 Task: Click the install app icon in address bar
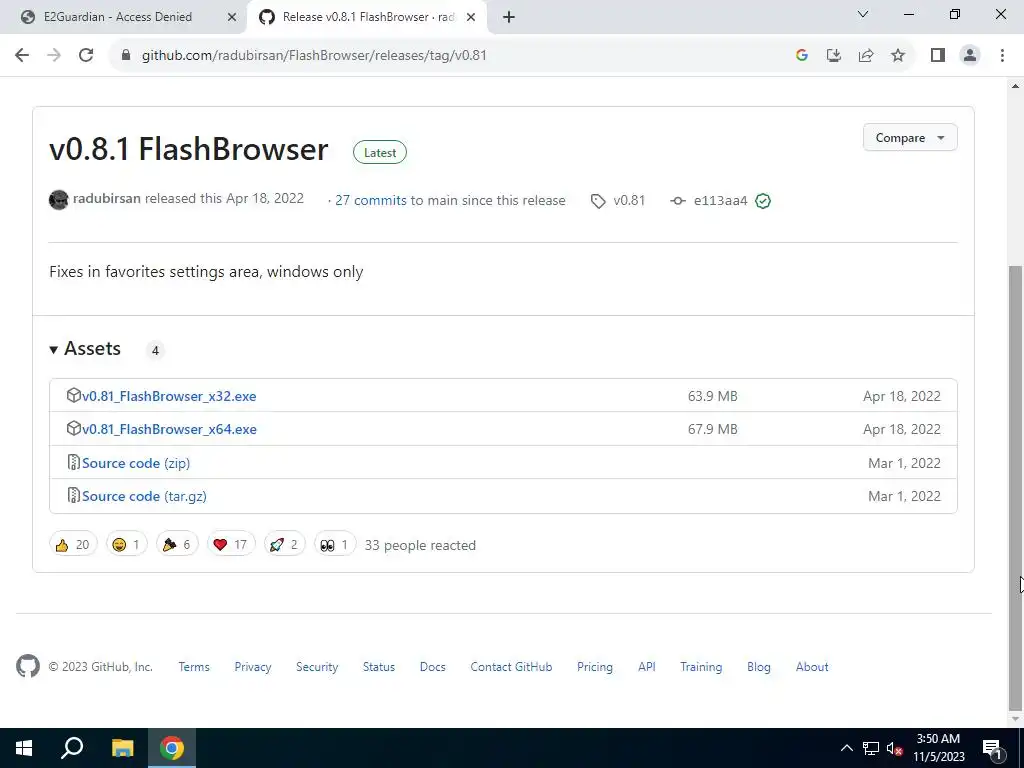pos(834,56)
